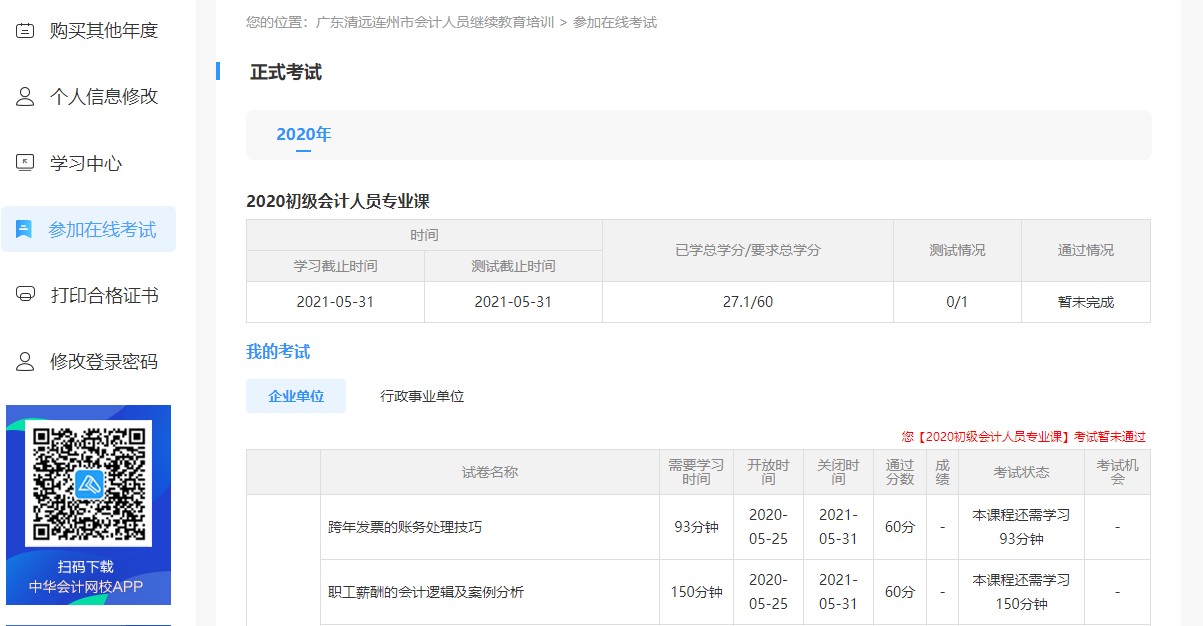Select the 2020年 year tab

pos(303,135)
